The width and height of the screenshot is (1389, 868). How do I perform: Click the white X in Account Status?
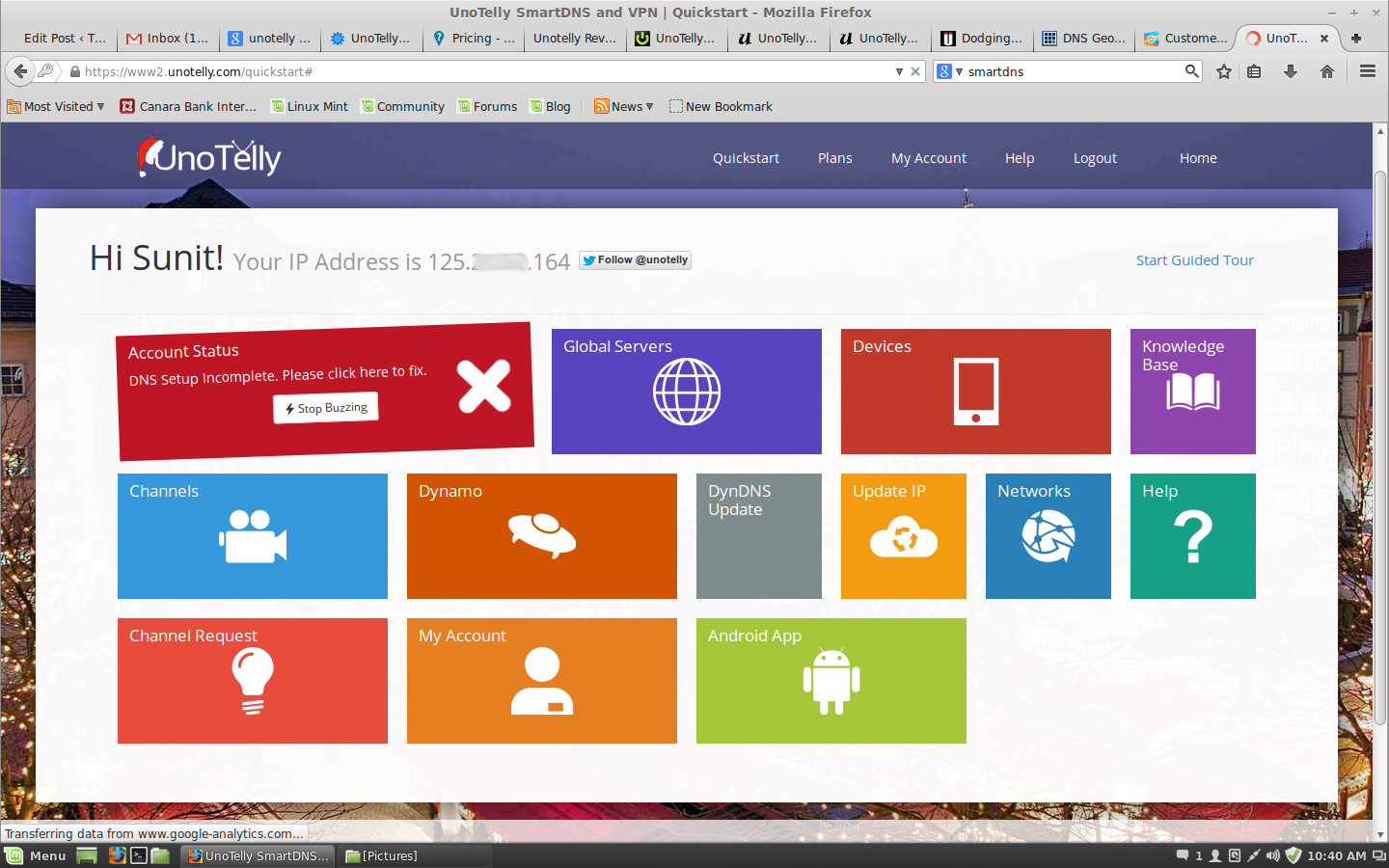[x=484, y=387]
